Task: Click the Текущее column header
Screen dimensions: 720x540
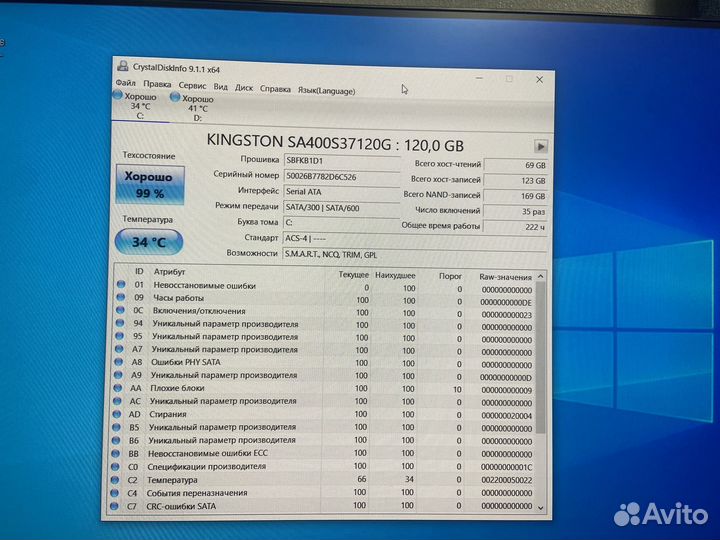Action: point(354,275)
